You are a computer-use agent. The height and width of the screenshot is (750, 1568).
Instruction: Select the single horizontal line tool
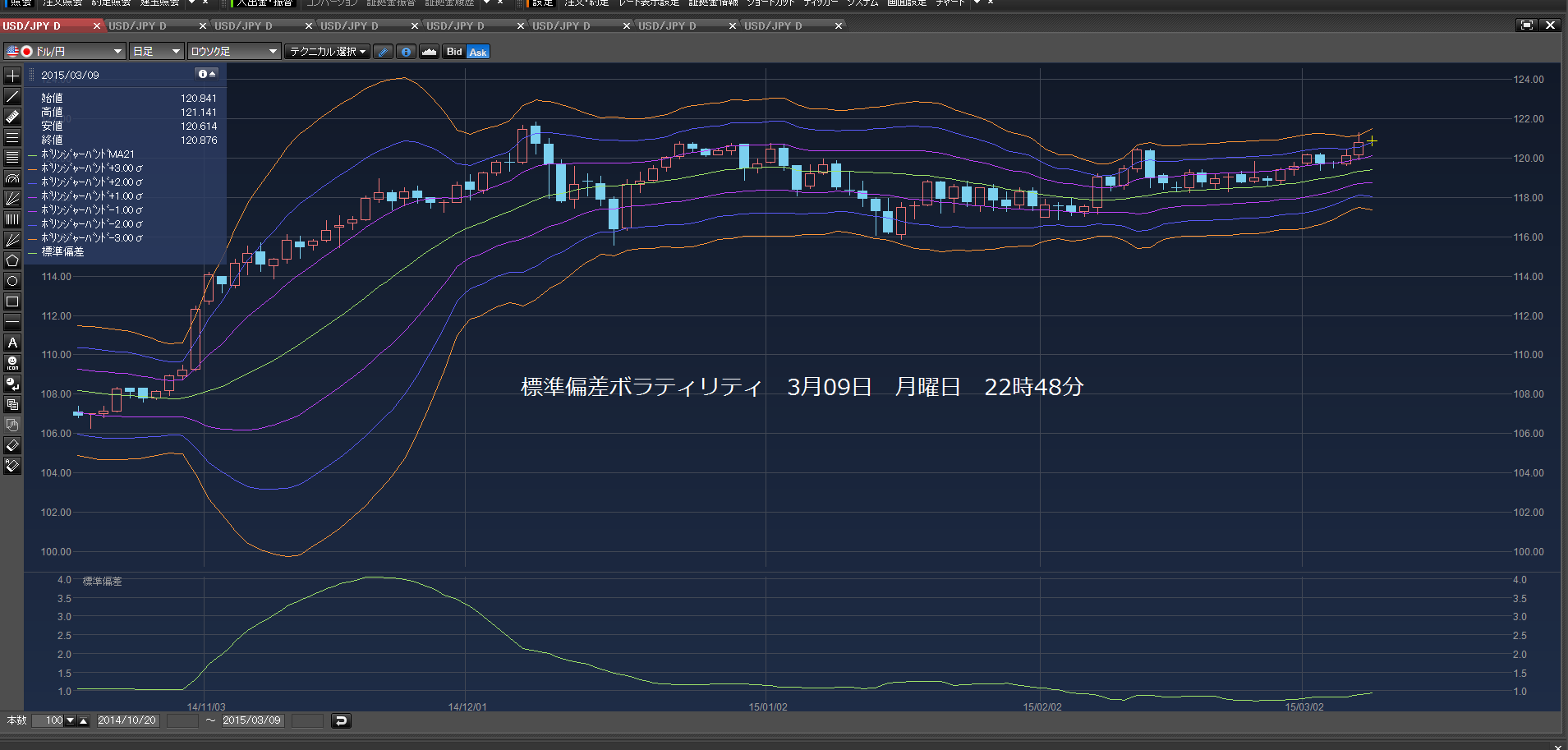12,322
